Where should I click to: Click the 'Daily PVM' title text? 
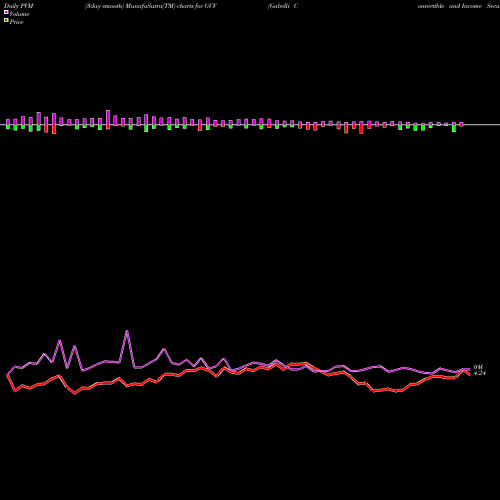pos(19,6)
